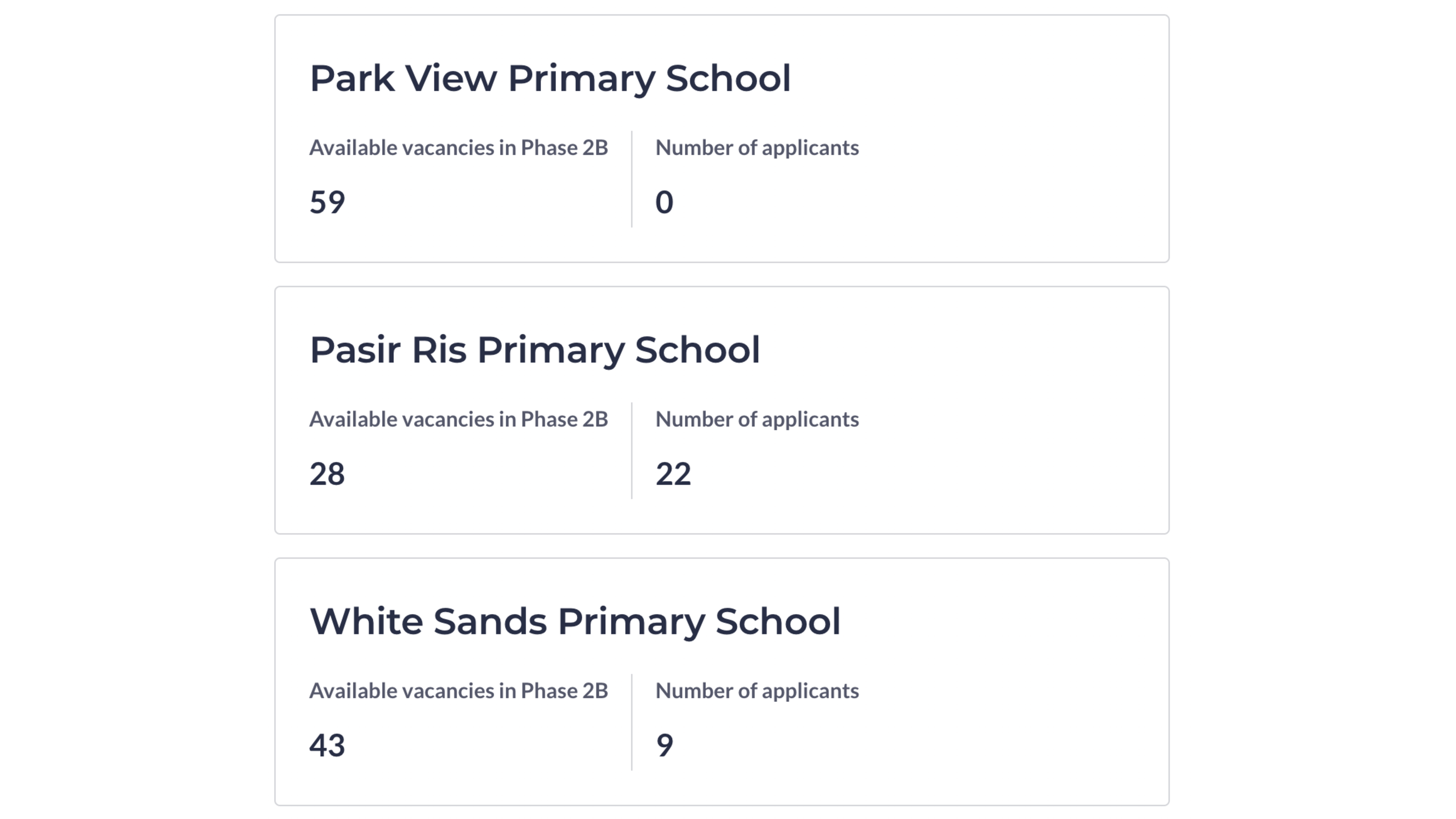This screenshot has width=1456, height=819.
Task: Select Park View's vacancy count 59
Action: pos(327,202)
